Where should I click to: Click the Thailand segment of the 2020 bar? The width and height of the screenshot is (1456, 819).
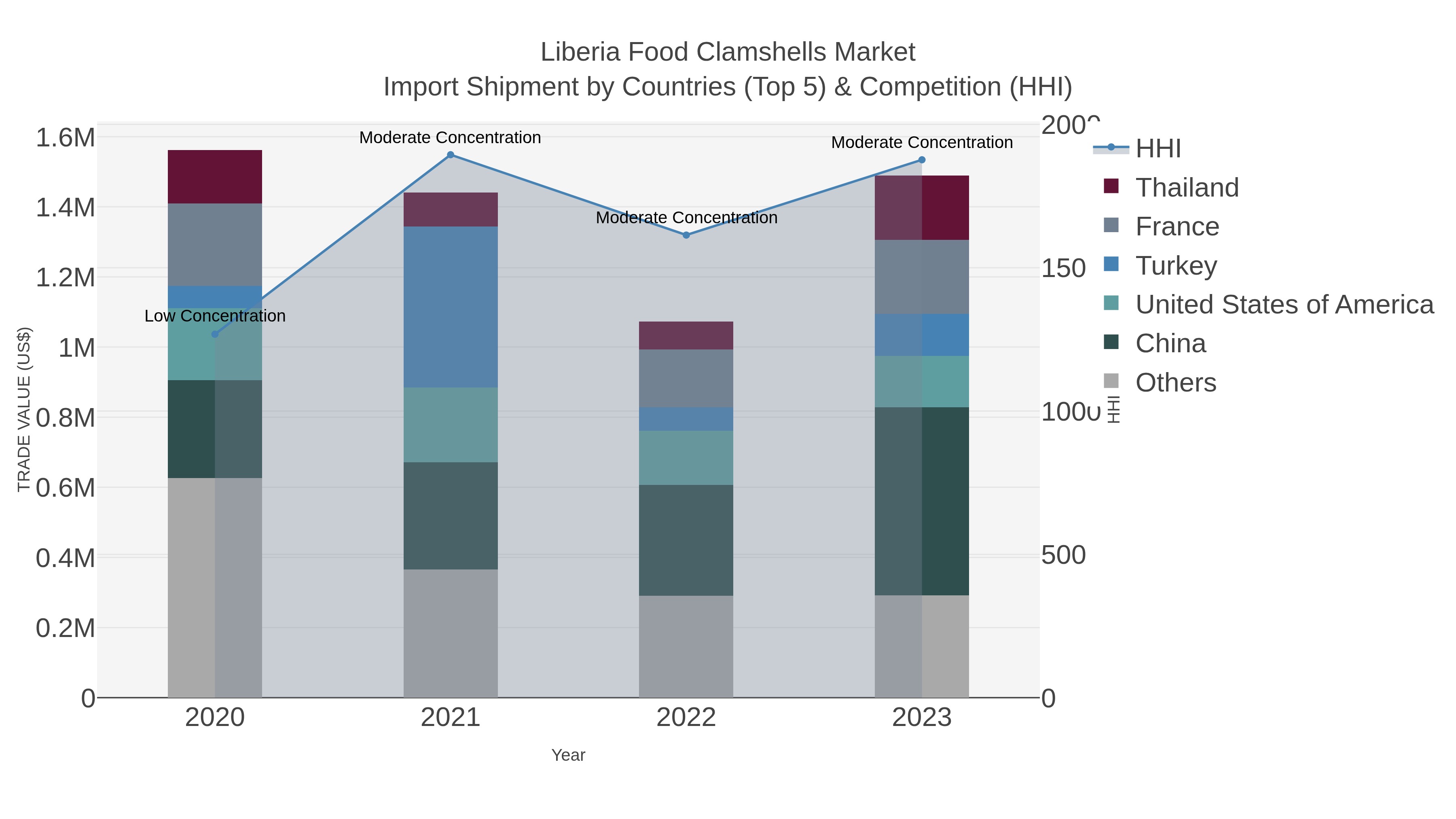pos(215,177)
